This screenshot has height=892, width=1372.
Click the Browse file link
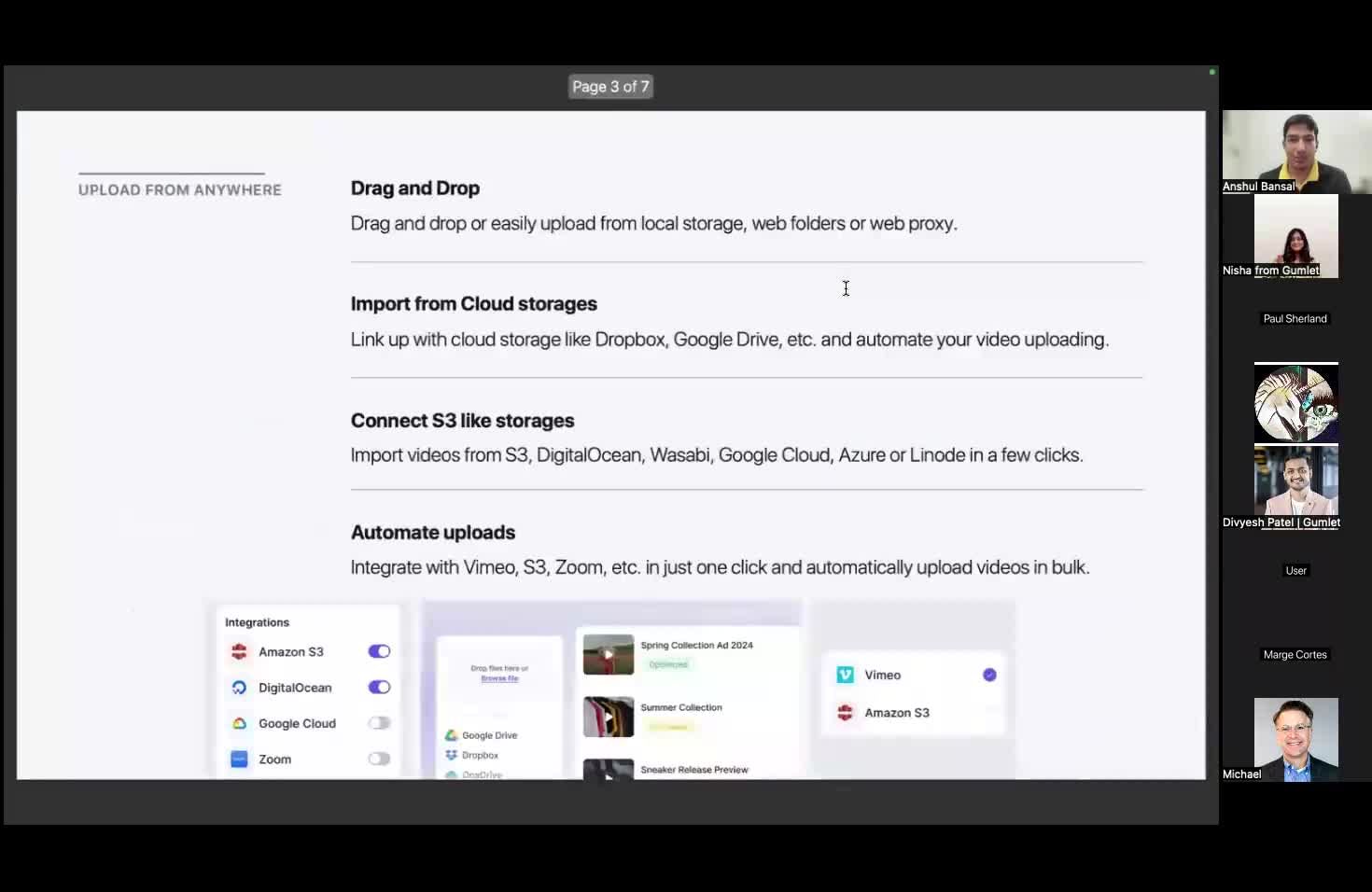[x=499, y=678]
